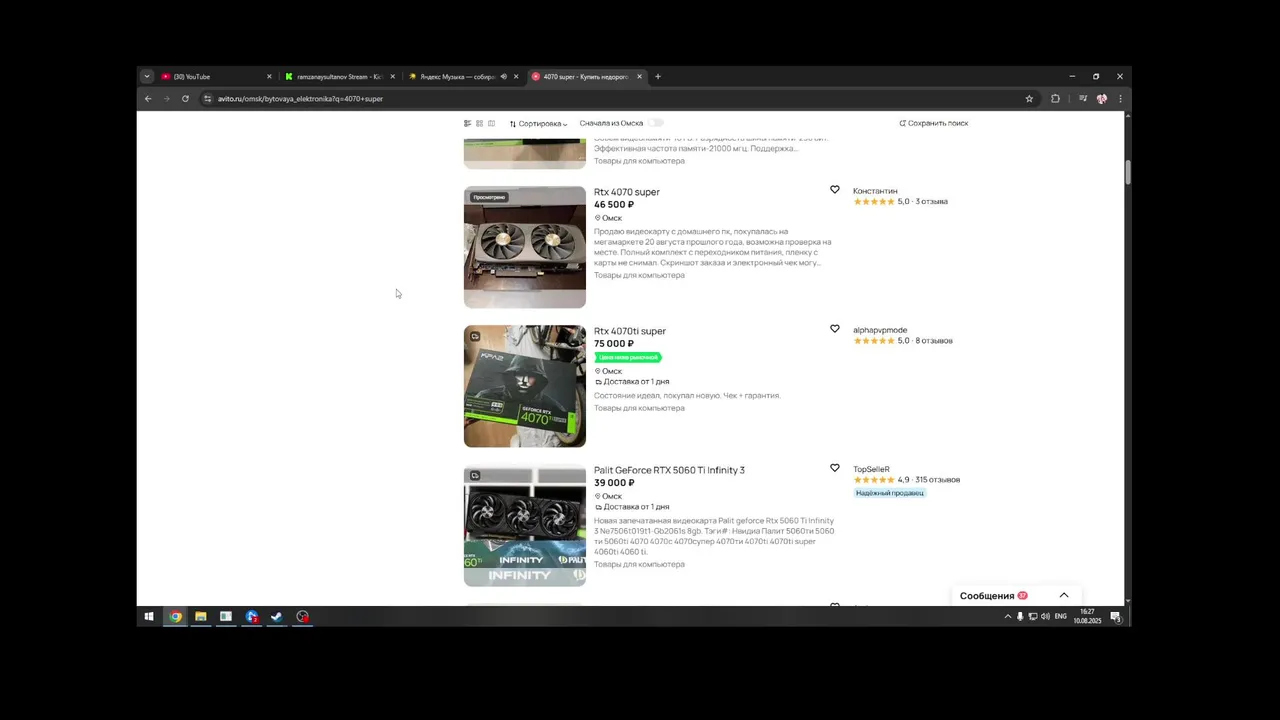Open seller Константин profile
Image resolution: width=1280 pixels, height=720 pixels.
pyautogui.click(x=875, y=191)
